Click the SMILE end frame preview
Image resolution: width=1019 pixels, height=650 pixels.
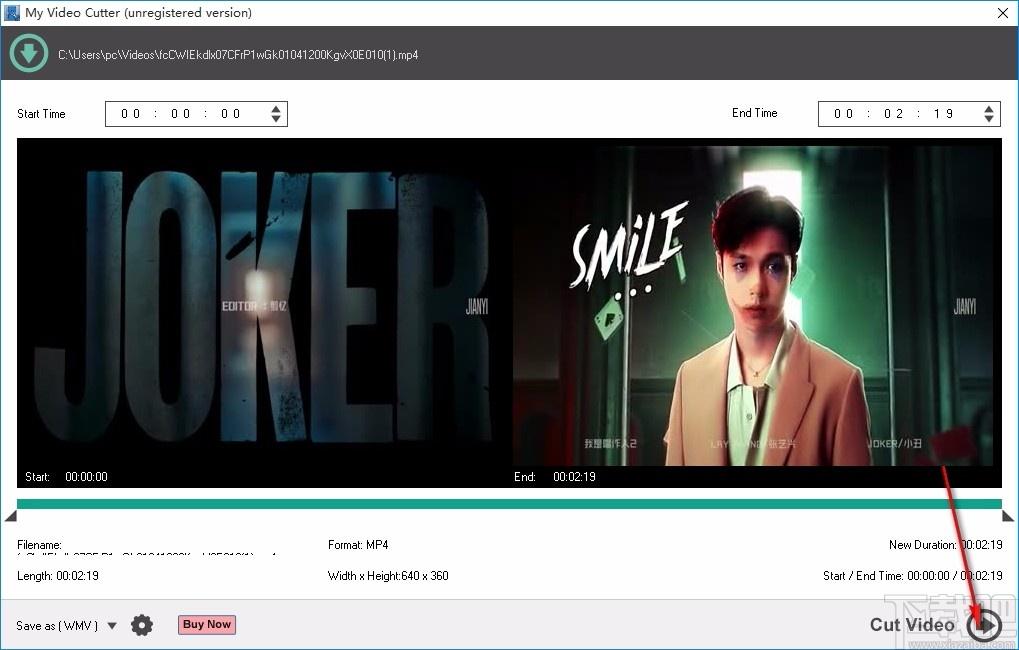(x=753, y=306)
